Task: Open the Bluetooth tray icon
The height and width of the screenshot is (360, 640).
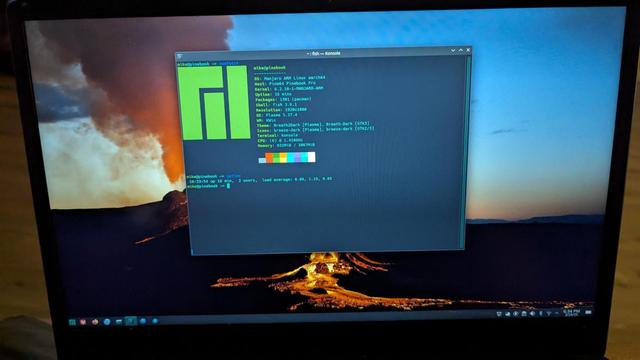Action: (540, 313)
